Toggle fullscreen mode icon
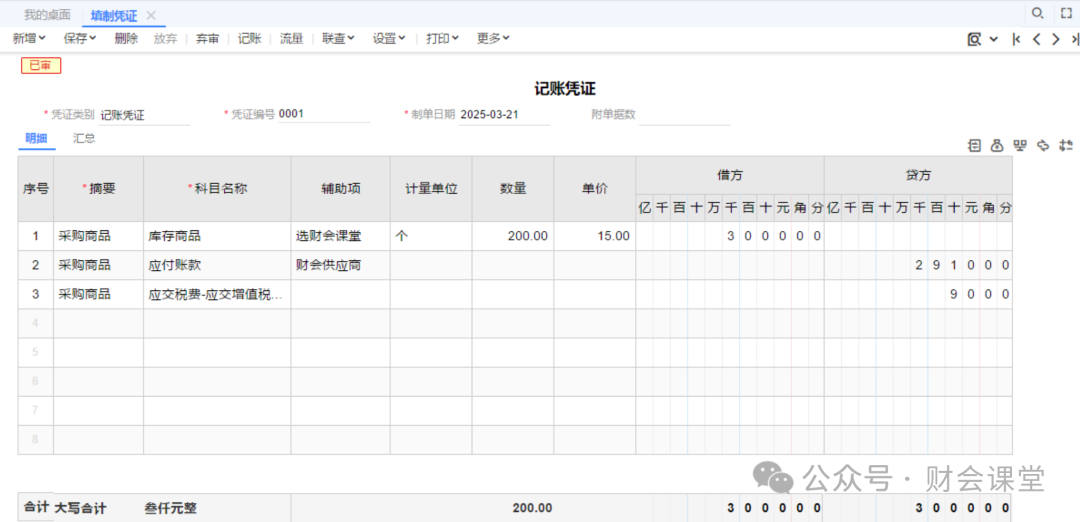This screenshot has width=1080, height=522. coord(1066,13)
